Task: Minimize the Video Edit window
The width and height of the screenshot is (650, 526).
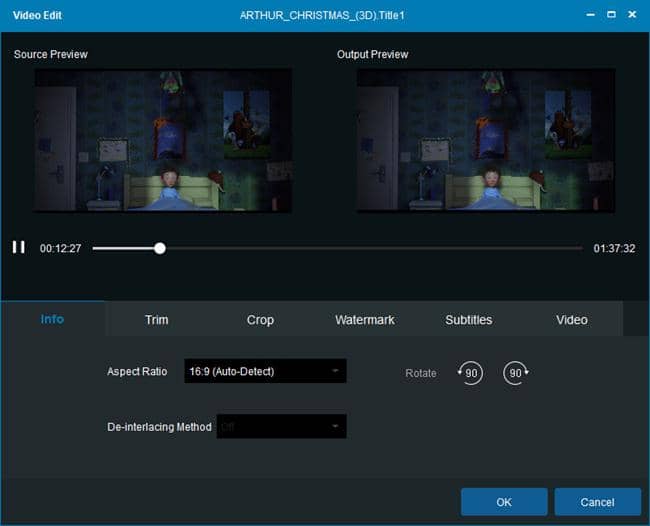Action: [x=591, y=15]
